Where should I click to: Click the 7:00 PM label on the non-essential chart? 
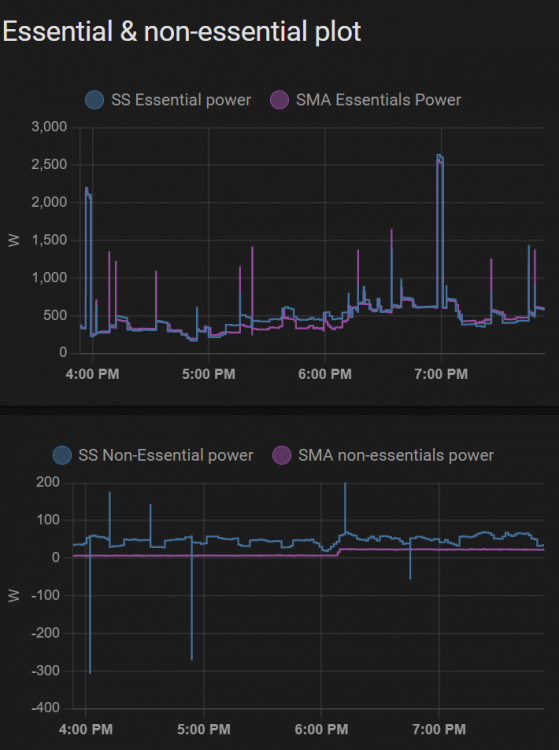(439, 729)
